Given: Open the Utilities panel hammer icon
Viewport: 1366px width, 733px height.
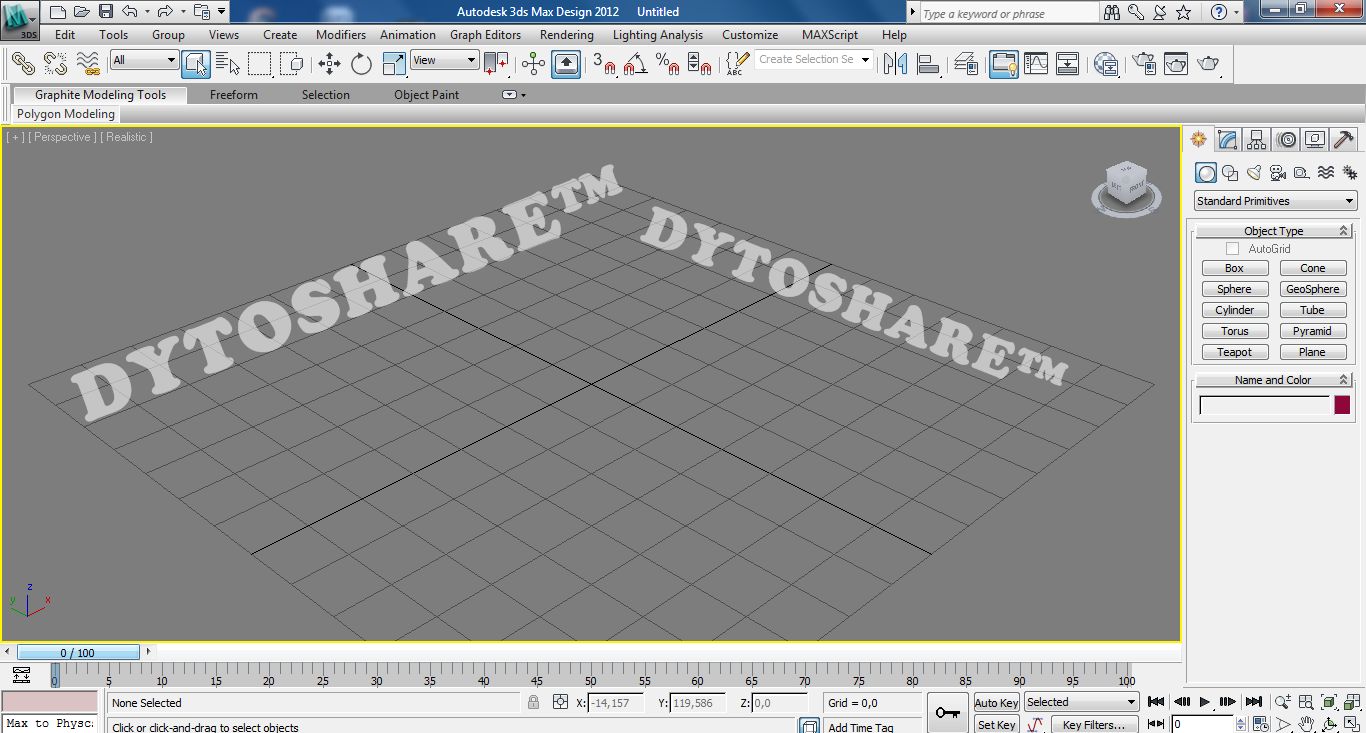Looking at the screenshot, I should pyautogui.click(x=1344, y=140).
